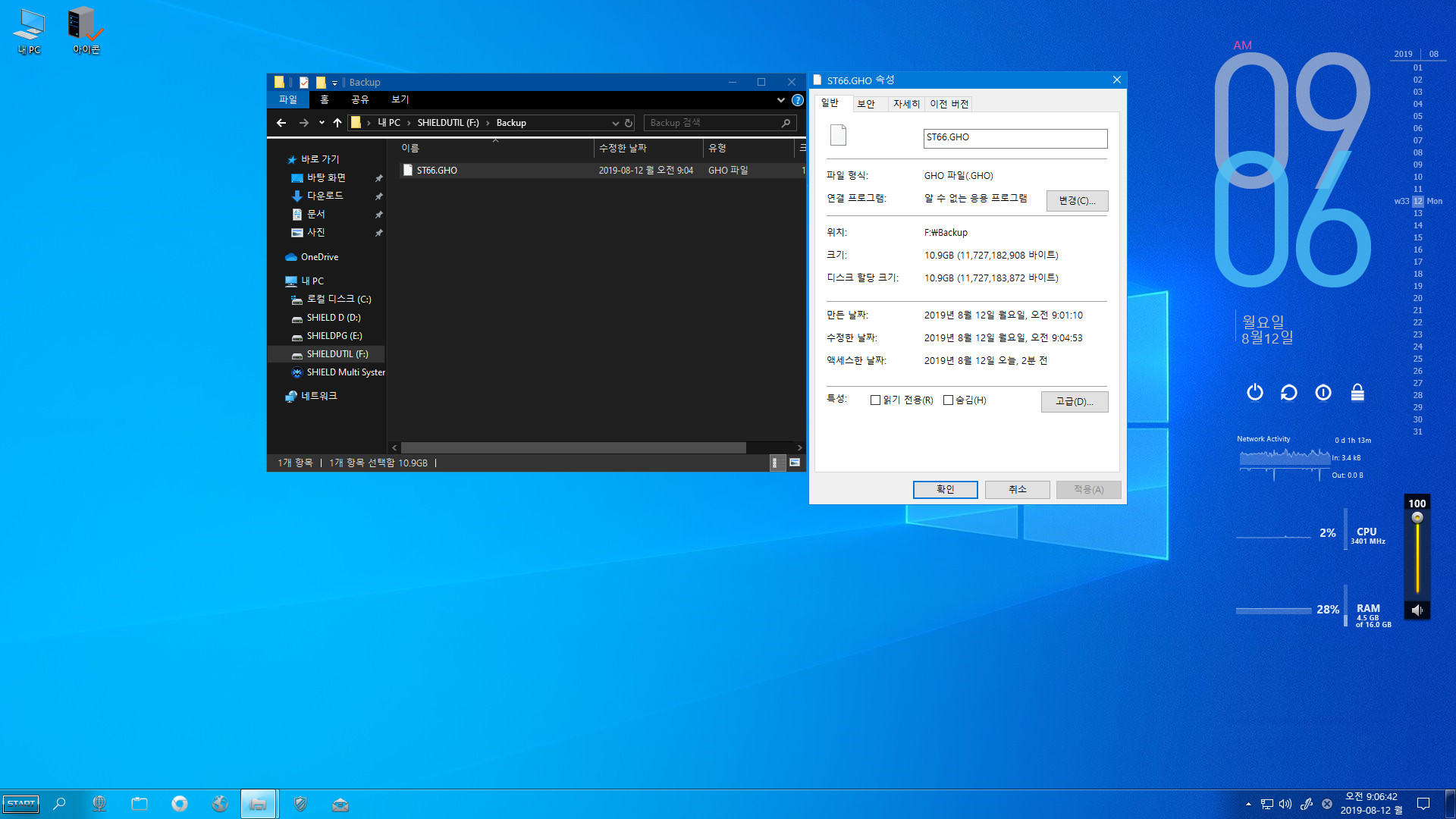Refresh the Backup folder view
Viewport: 1456px width, 819px height.
coord(628,123)
